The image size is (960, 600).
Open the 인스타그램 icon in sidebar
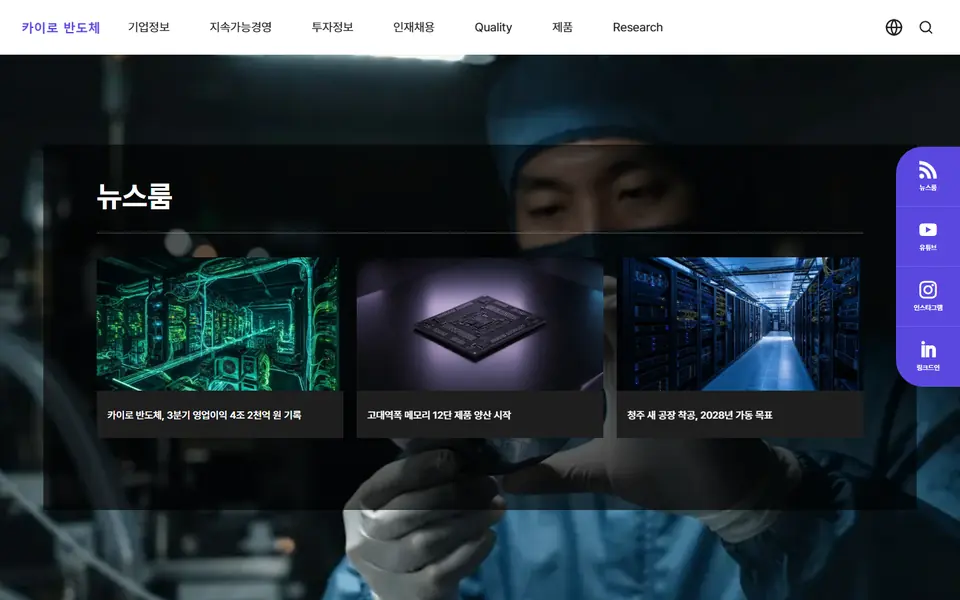(928, 296)
